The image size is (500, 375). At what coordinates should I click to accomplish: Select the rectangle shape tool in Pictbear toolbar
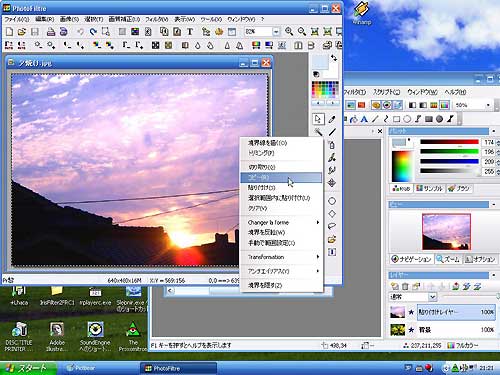tap(396, 119)
